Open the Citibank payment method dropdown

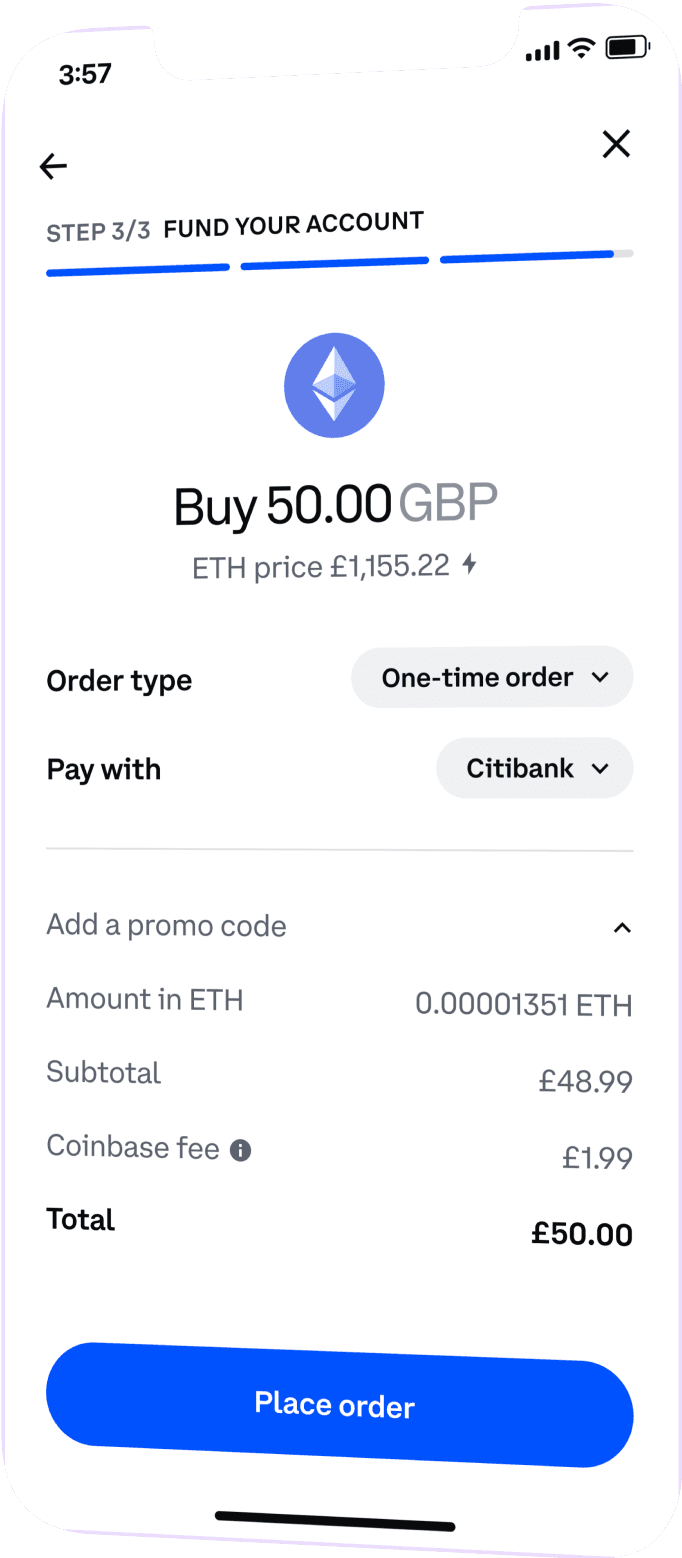535,768
